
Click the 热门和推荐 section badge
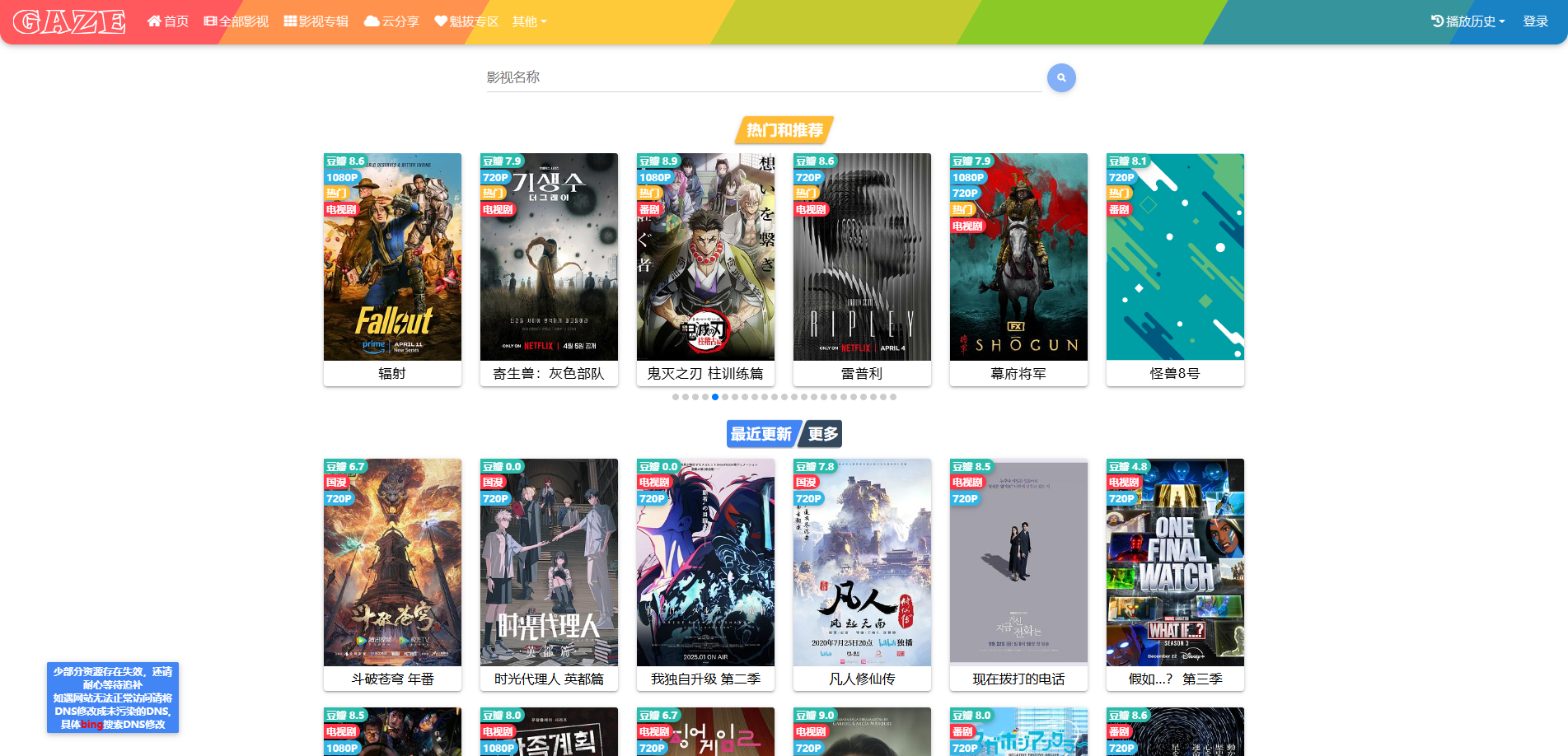784,130
